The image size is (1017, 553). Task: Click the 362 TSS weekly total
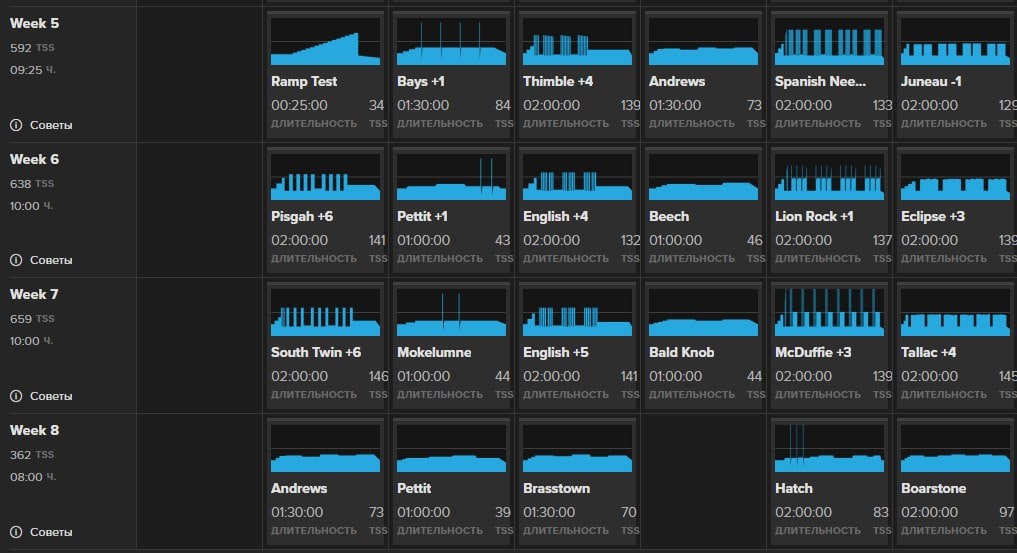[x=32, y=455]
